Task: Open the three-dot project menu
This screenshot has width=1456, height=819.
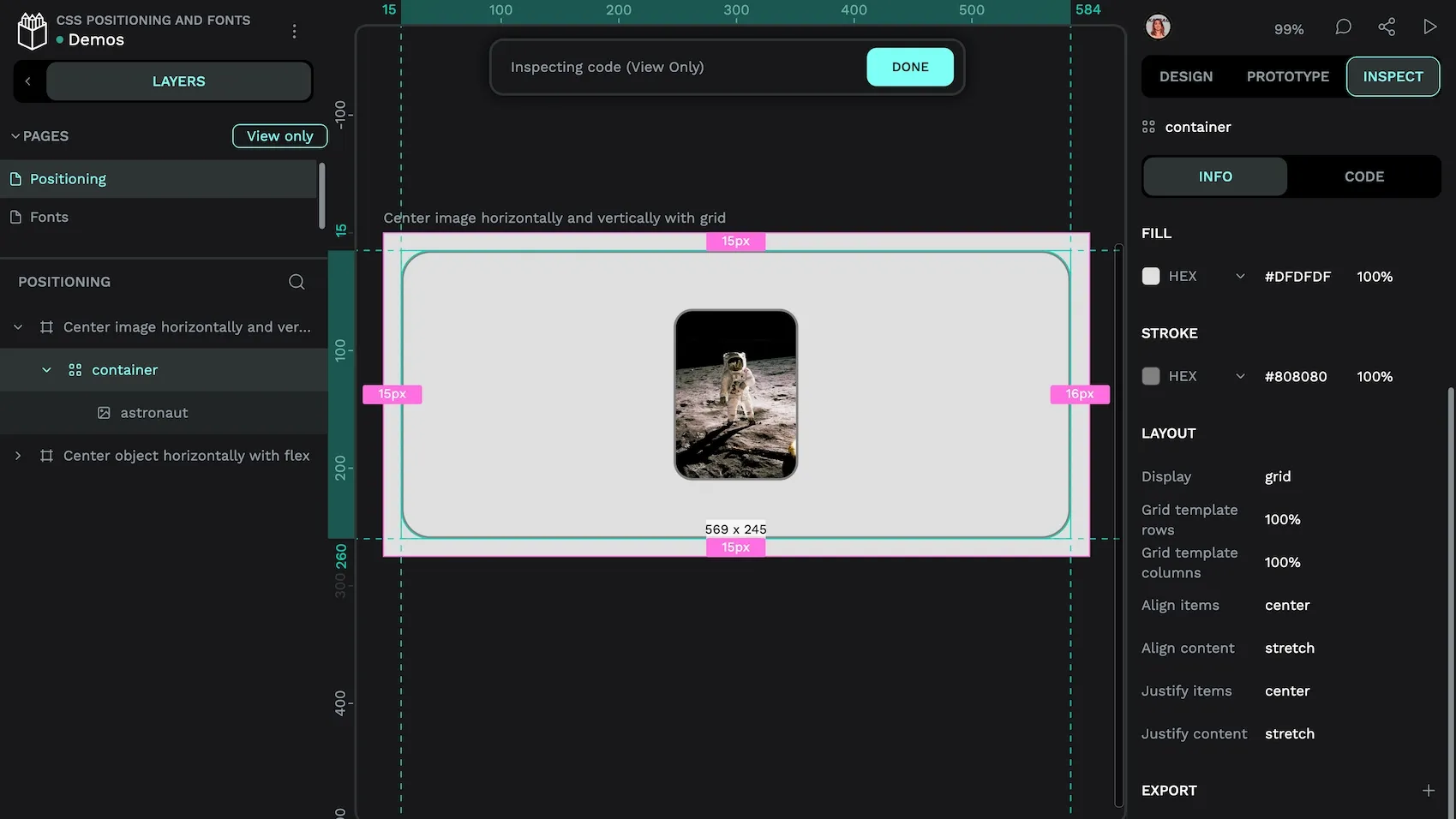Action: (x=294, y=31)
